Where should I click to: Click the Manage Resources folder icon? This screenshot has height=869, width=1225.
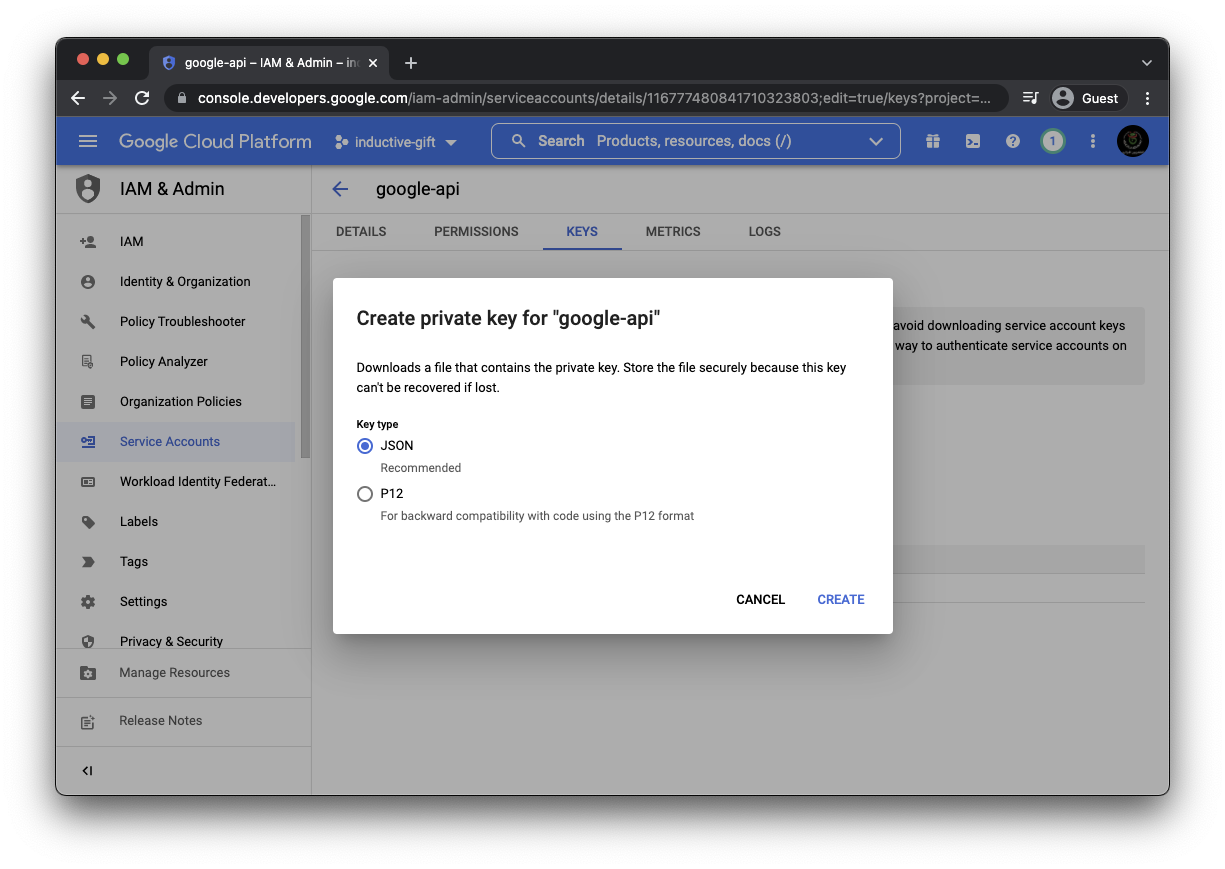88,673
